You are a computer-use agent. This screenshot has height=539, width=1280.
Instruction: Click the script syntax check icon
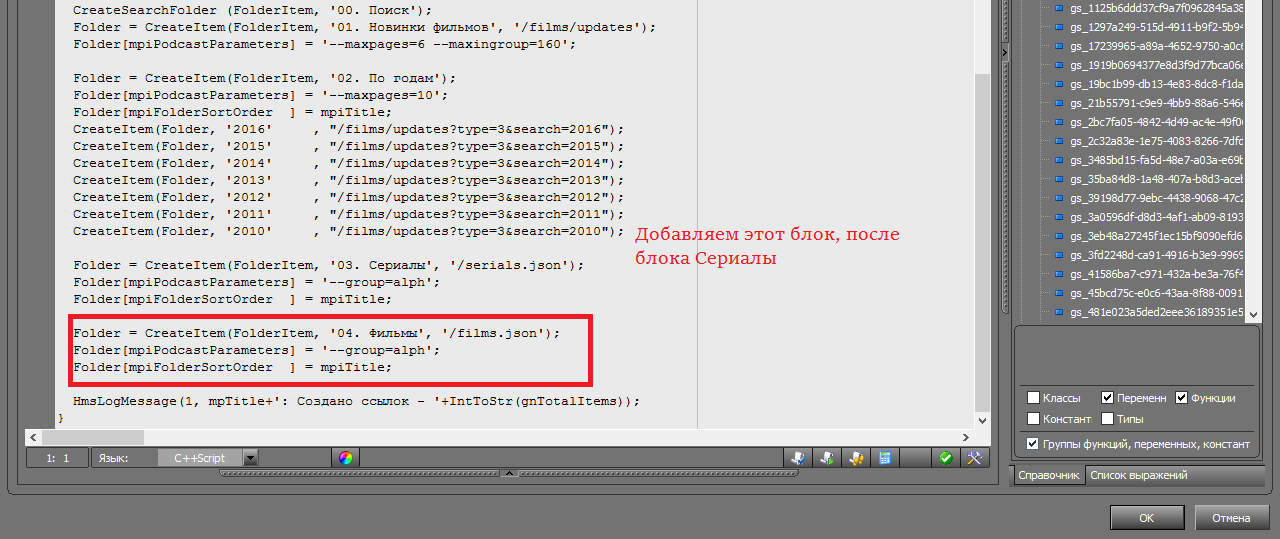tap(798, 458)
